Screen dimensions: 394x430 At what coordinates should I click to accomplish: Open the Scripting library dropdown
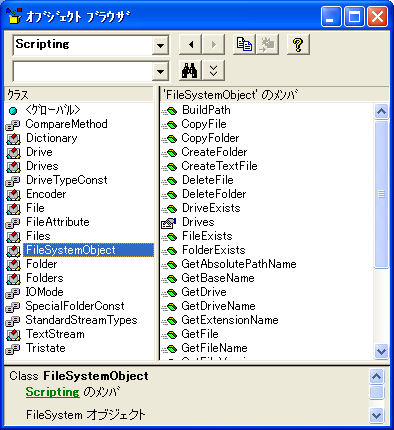point(160,45)
